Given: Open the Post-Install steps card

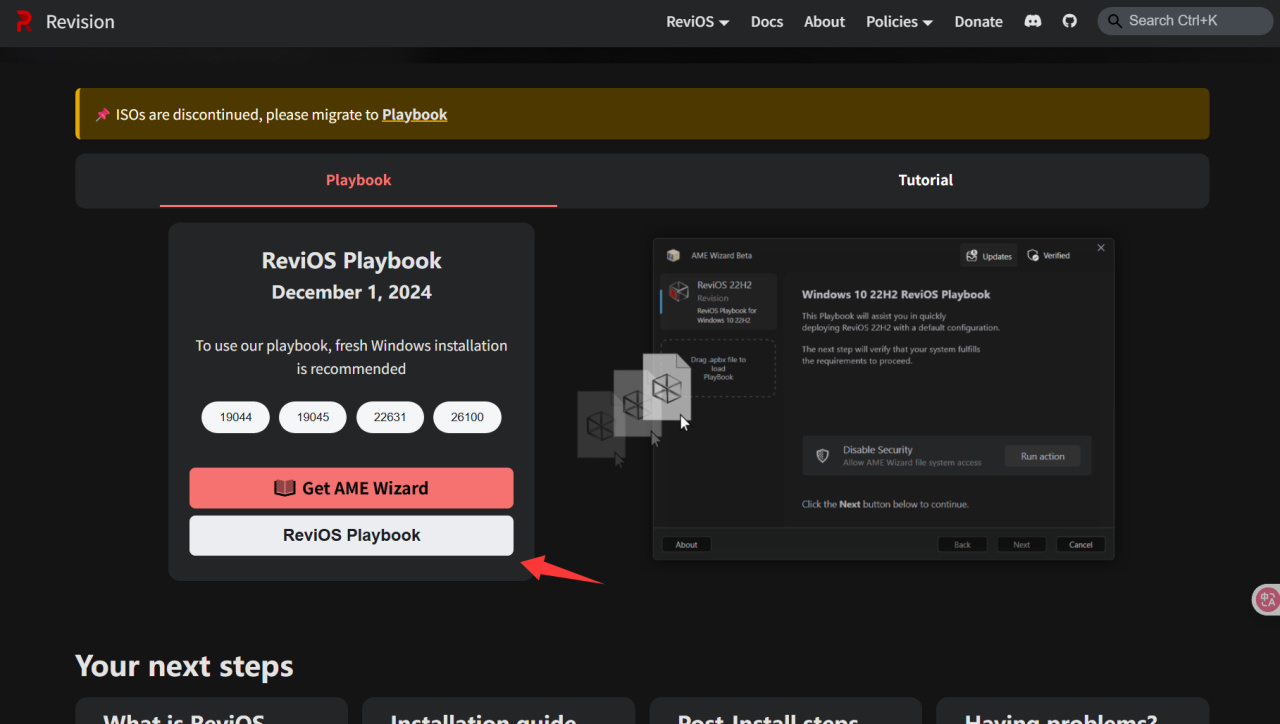Looking at the screenshot, I should 785,711.
